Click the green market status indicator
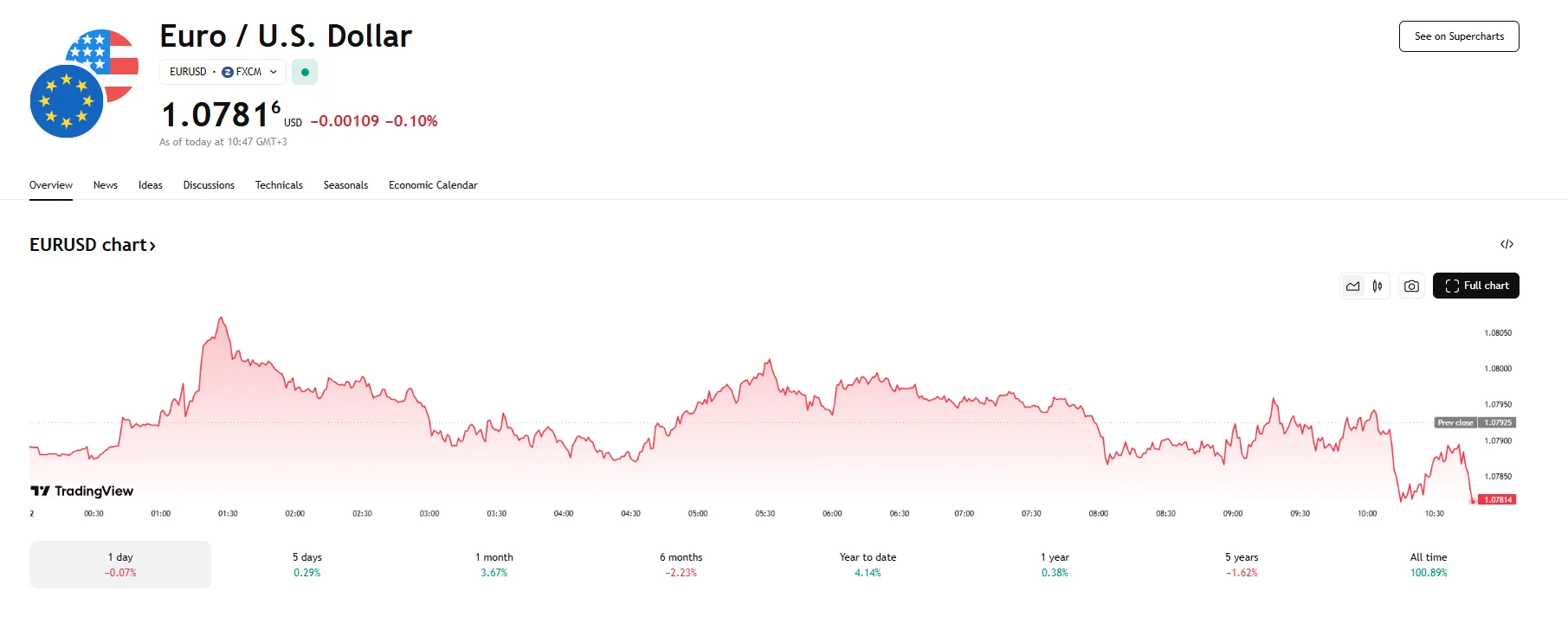The width and height of the screenshot is (1568, 617). tap(305, 72)
